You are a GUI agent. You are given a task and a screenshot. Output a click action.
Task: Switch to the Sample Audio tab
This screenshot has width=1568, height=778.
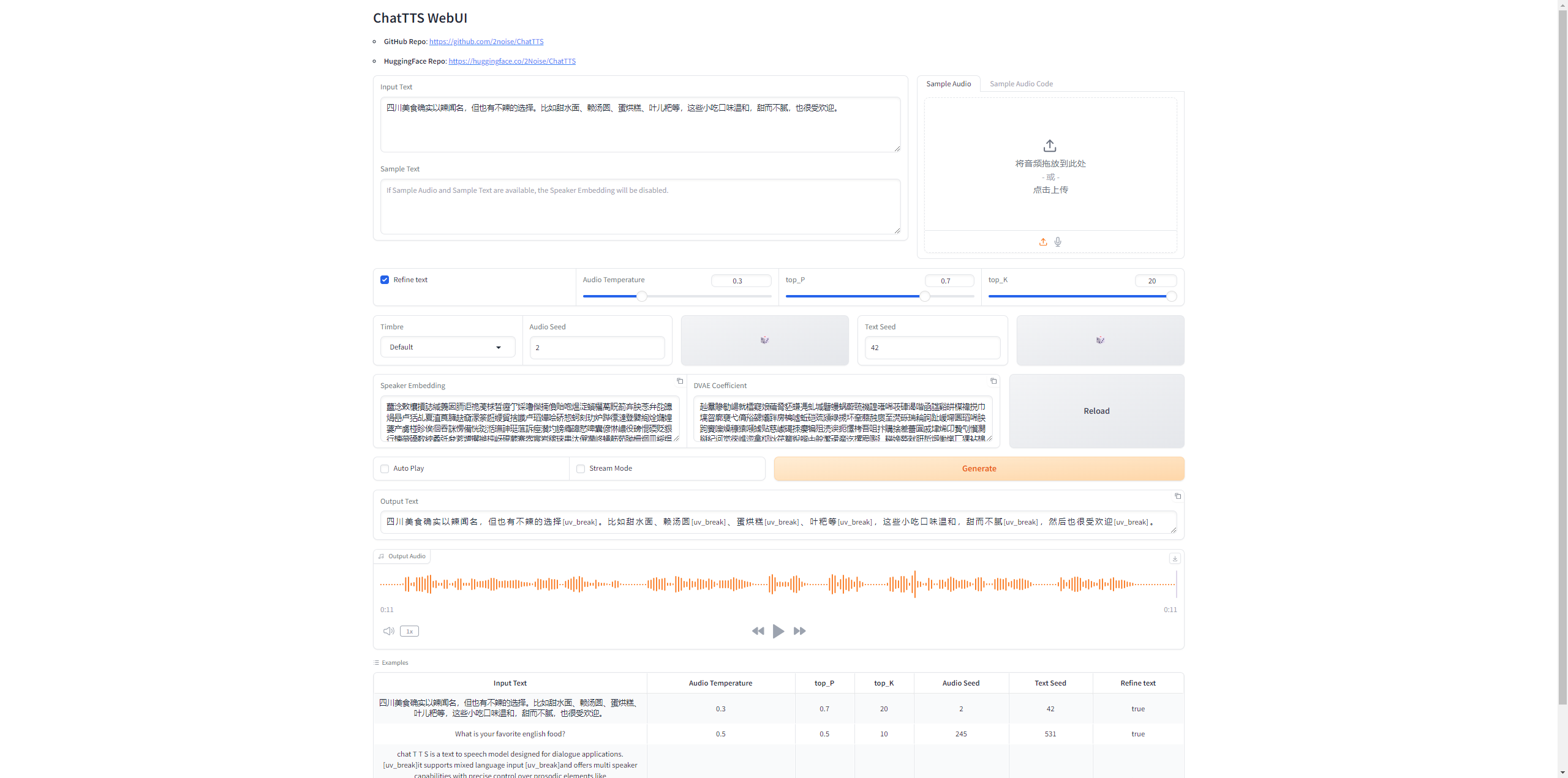click(948, 84)
